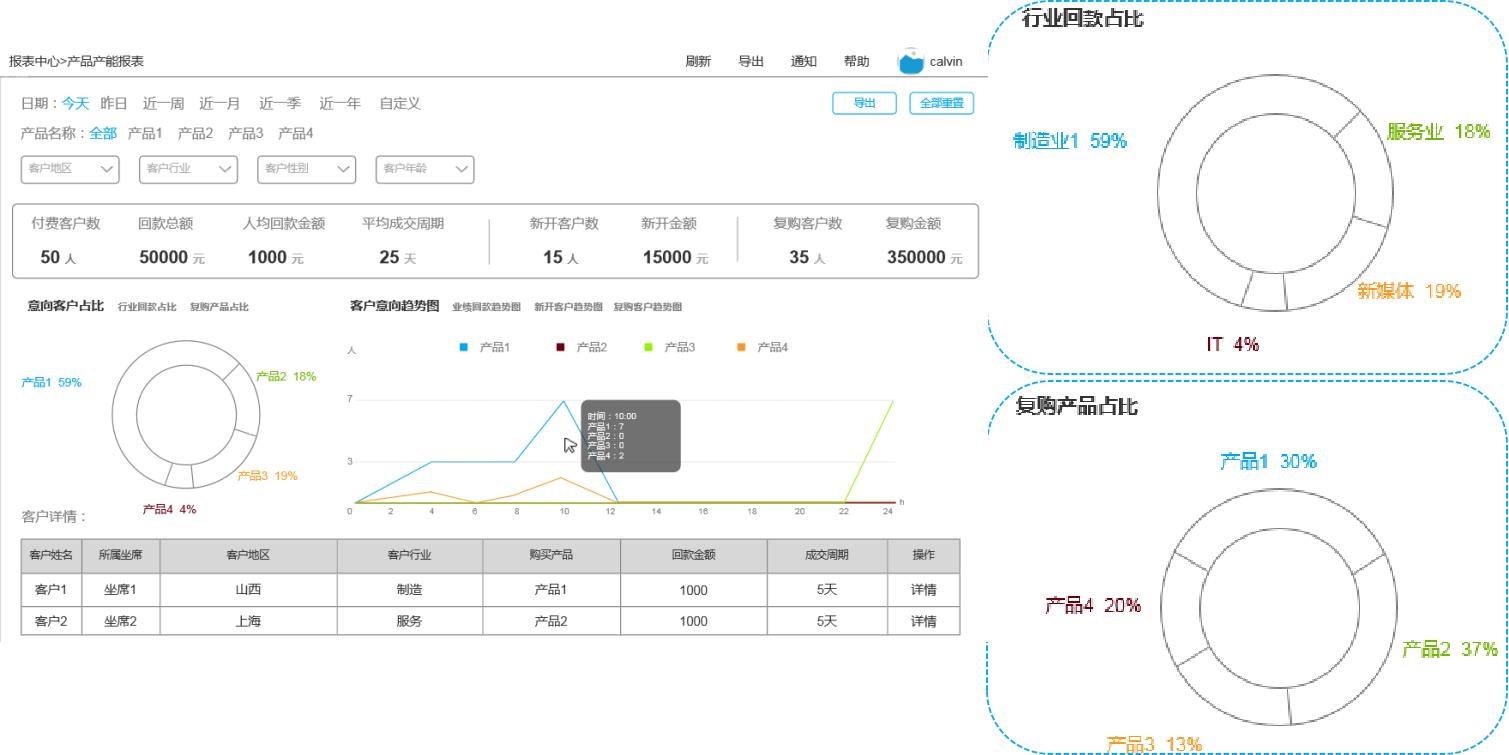Click the 复购金额 350000 元 metric
1509x755 pixels.
[925, 240]
